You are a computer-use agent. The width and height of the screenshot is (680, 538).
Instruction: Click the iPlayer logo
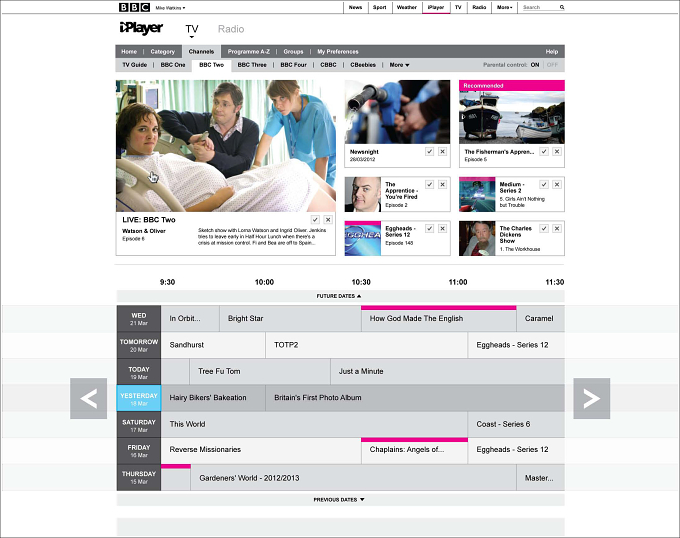tap(141, 28)
